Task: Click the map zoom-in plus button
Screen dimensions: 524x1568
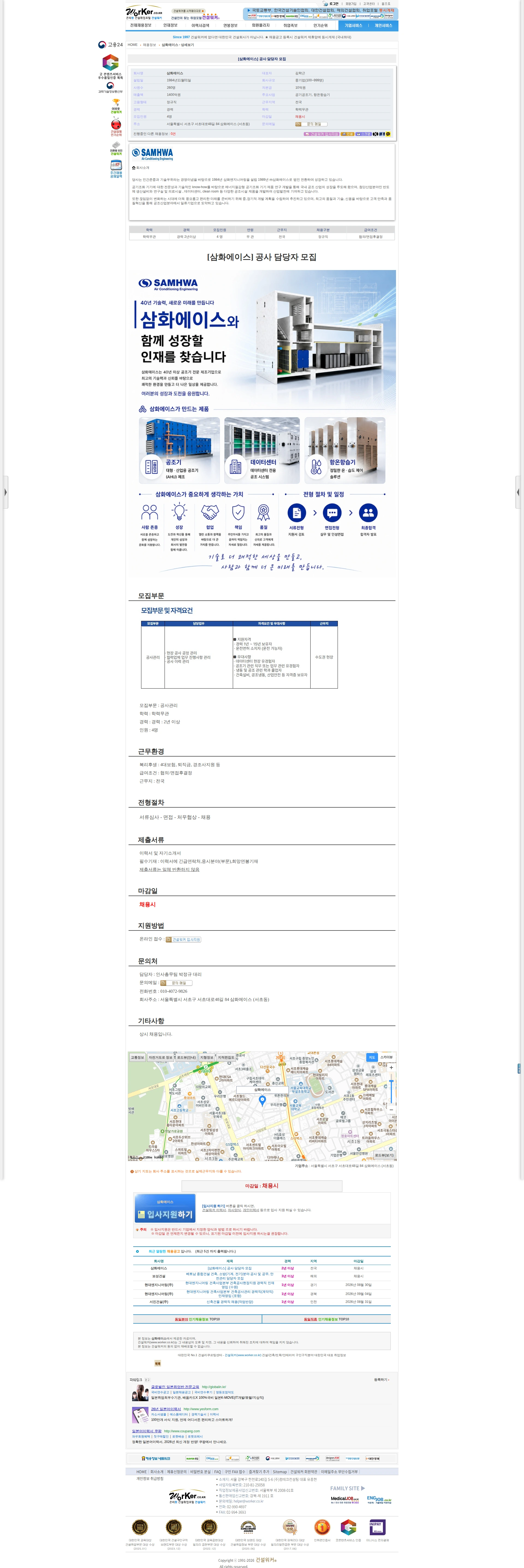Action: tap(391, 1067)
